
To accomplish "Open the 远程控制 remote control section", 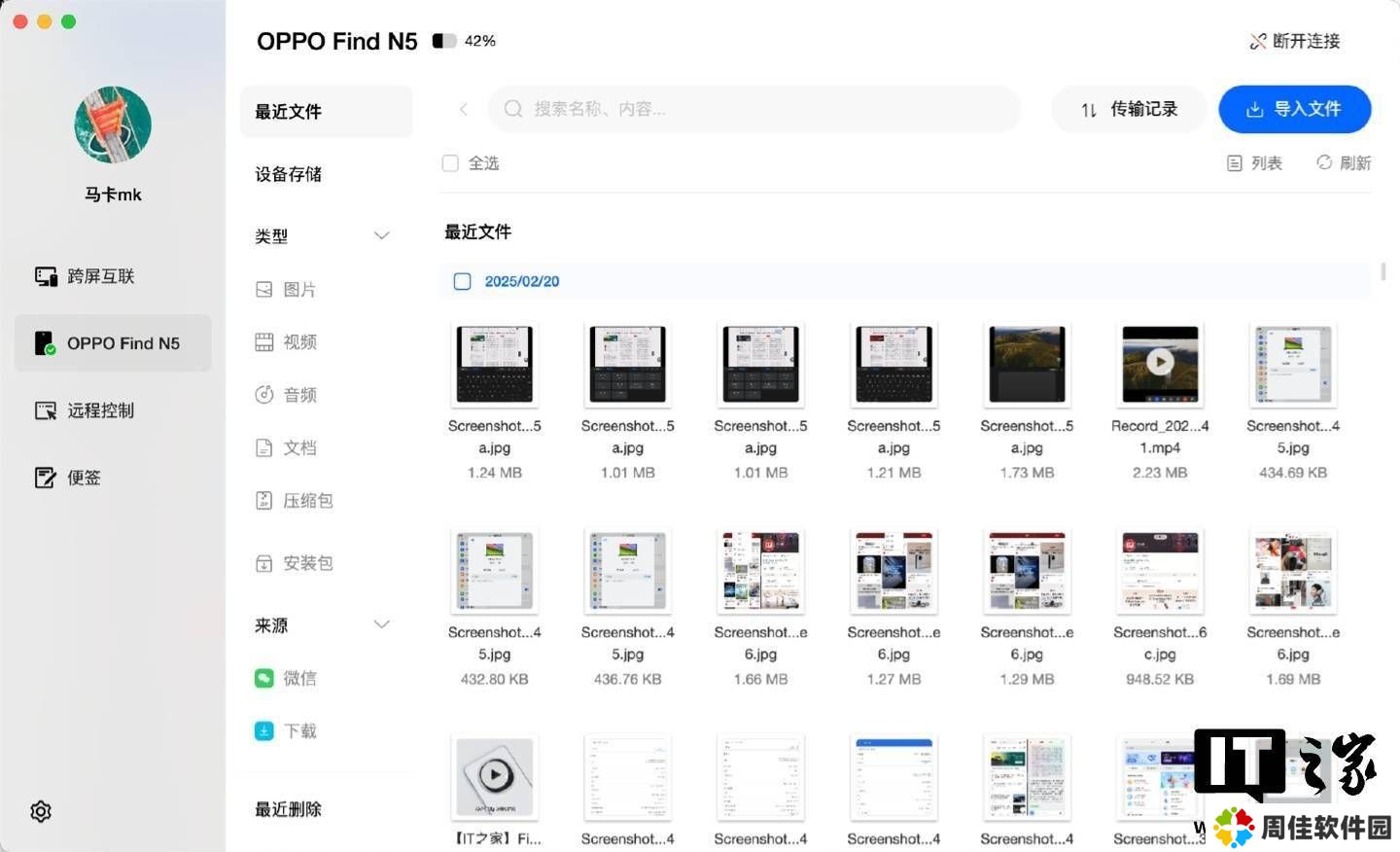I will click(84, 410).
